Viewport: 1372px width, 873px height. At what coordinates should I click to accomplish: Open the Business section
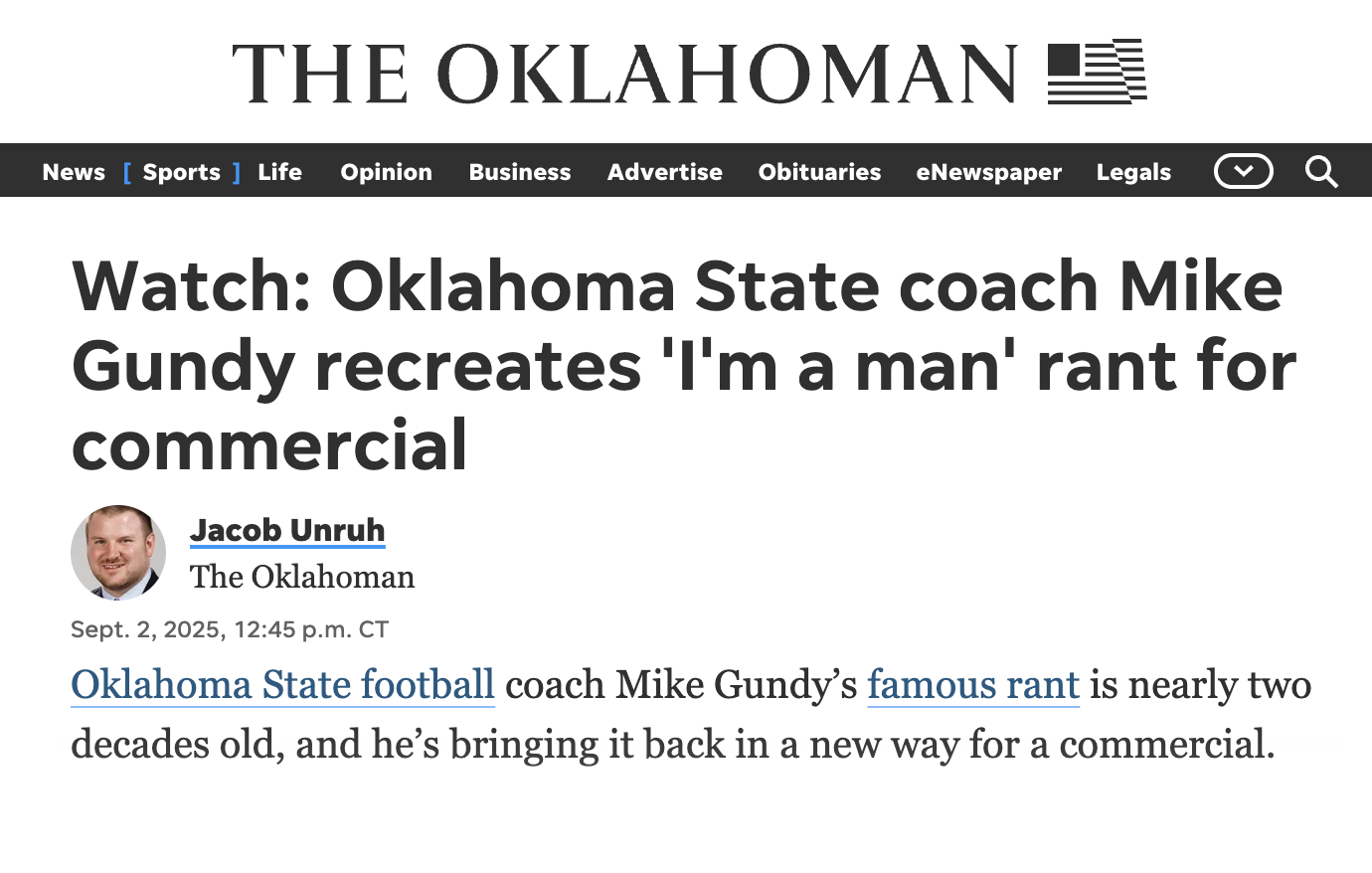coord(520,171)
